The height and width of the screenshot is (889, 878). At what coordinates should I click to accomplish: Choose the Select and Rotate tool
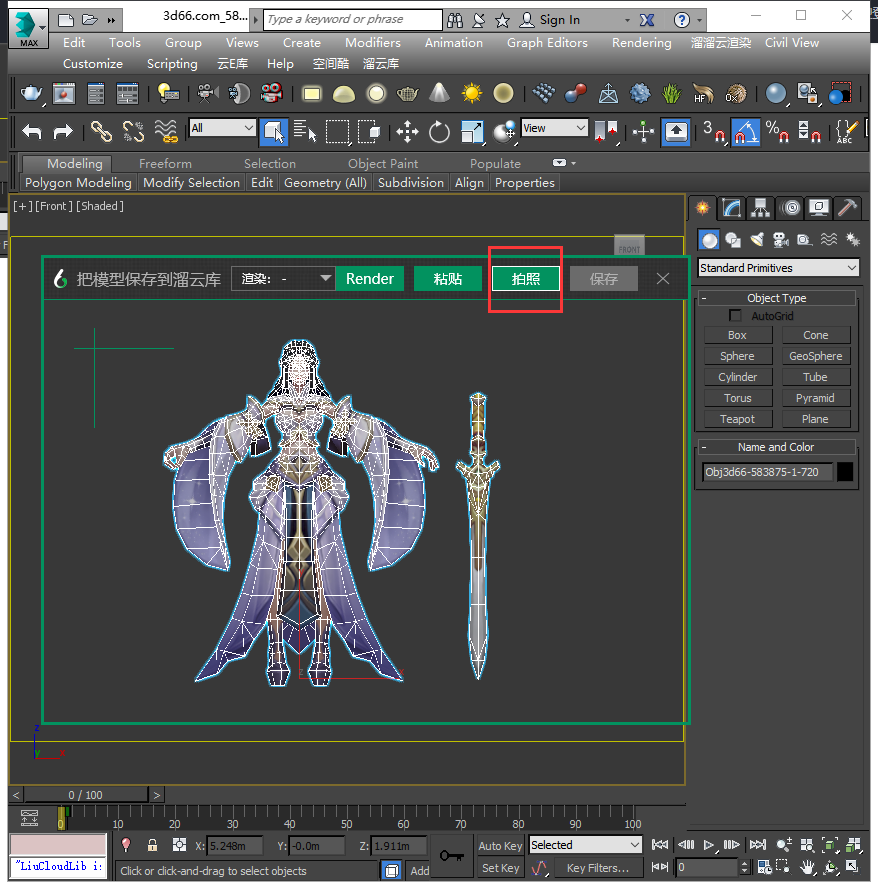click(439, 132)
